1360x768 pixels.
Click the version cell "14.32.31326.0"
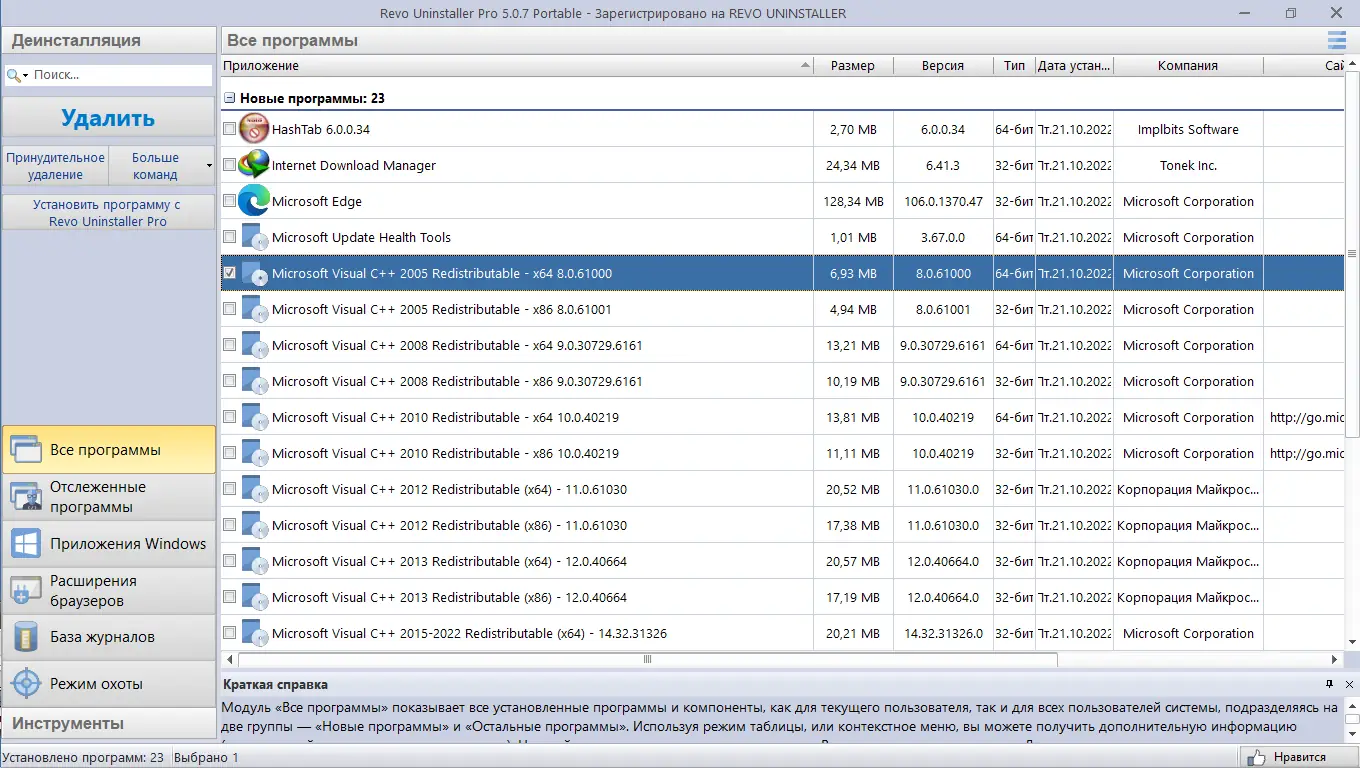943,633
